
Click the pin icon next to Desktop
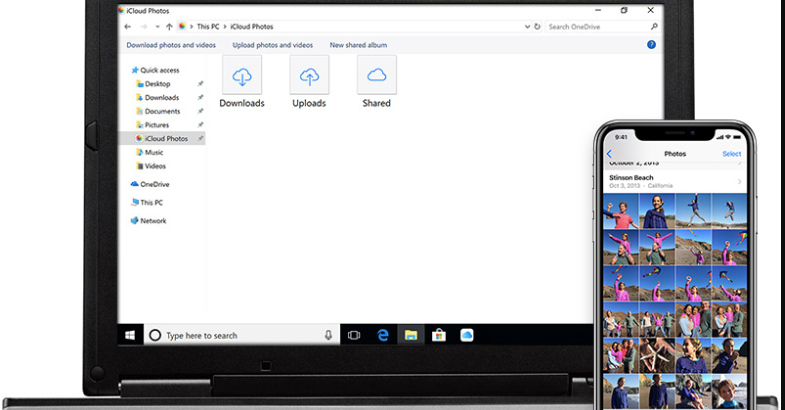(x=200, y=84)
